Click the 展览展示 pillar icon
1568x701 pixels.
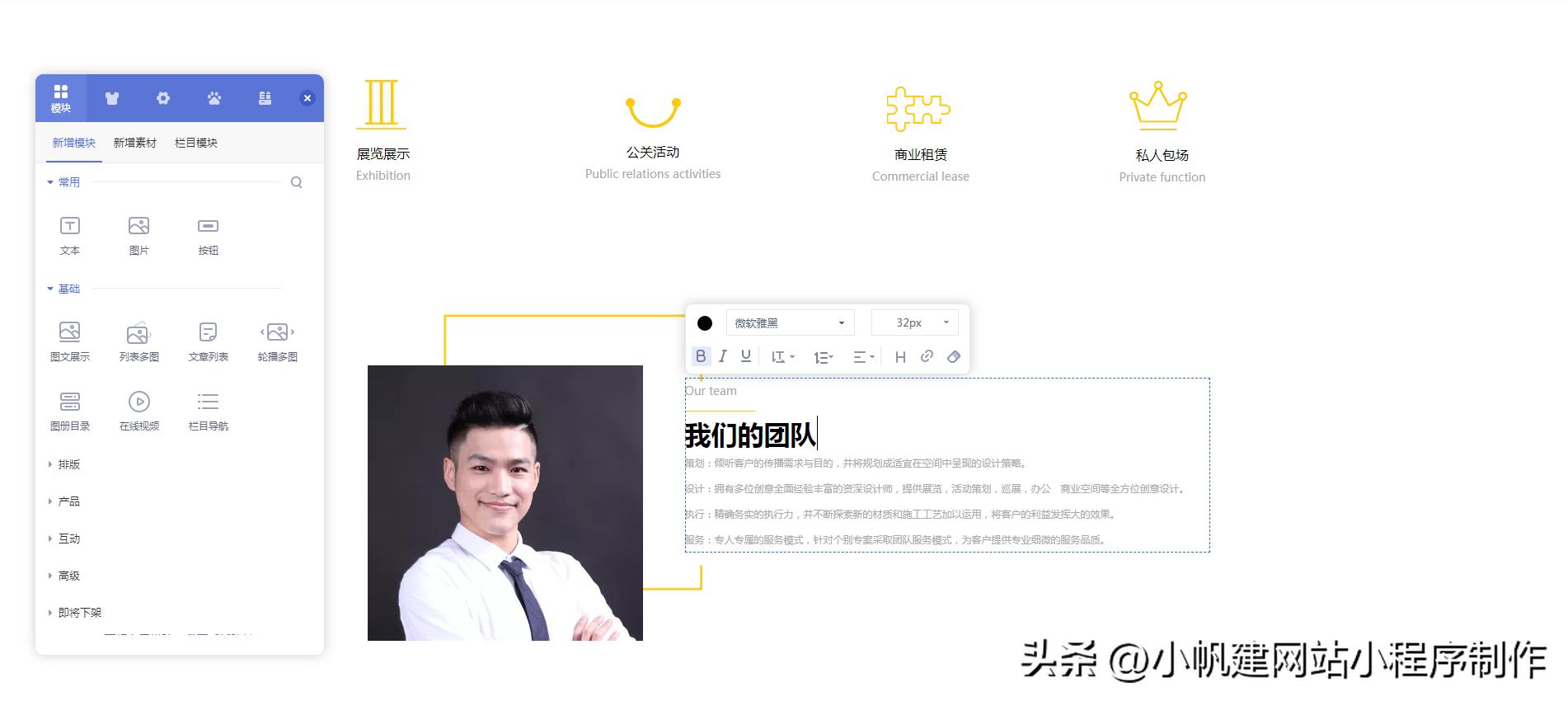(382, 104)
